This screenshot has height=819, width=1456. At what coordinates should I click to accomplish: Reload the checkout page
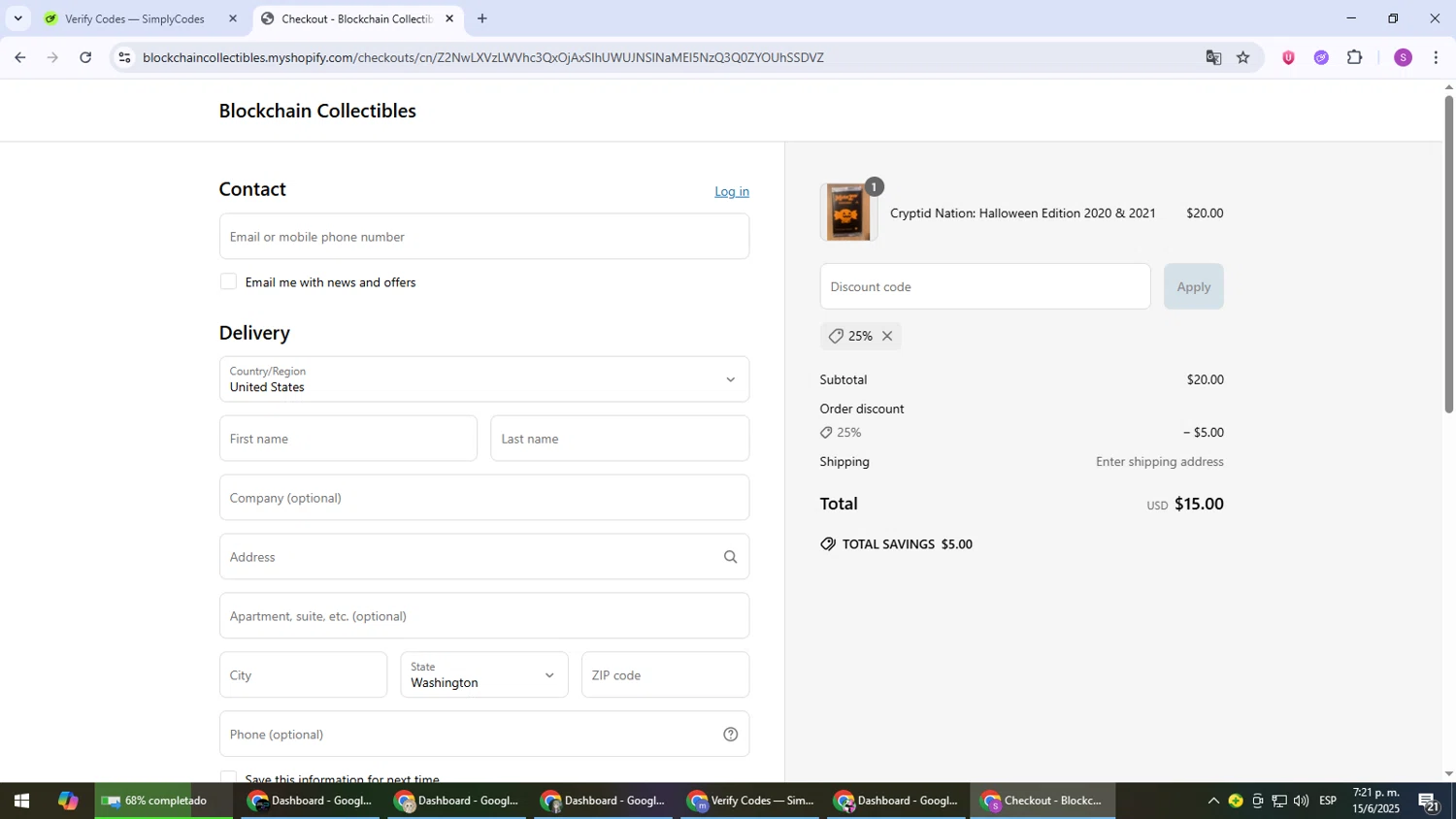pyautogui.click(x=85, y=57)
